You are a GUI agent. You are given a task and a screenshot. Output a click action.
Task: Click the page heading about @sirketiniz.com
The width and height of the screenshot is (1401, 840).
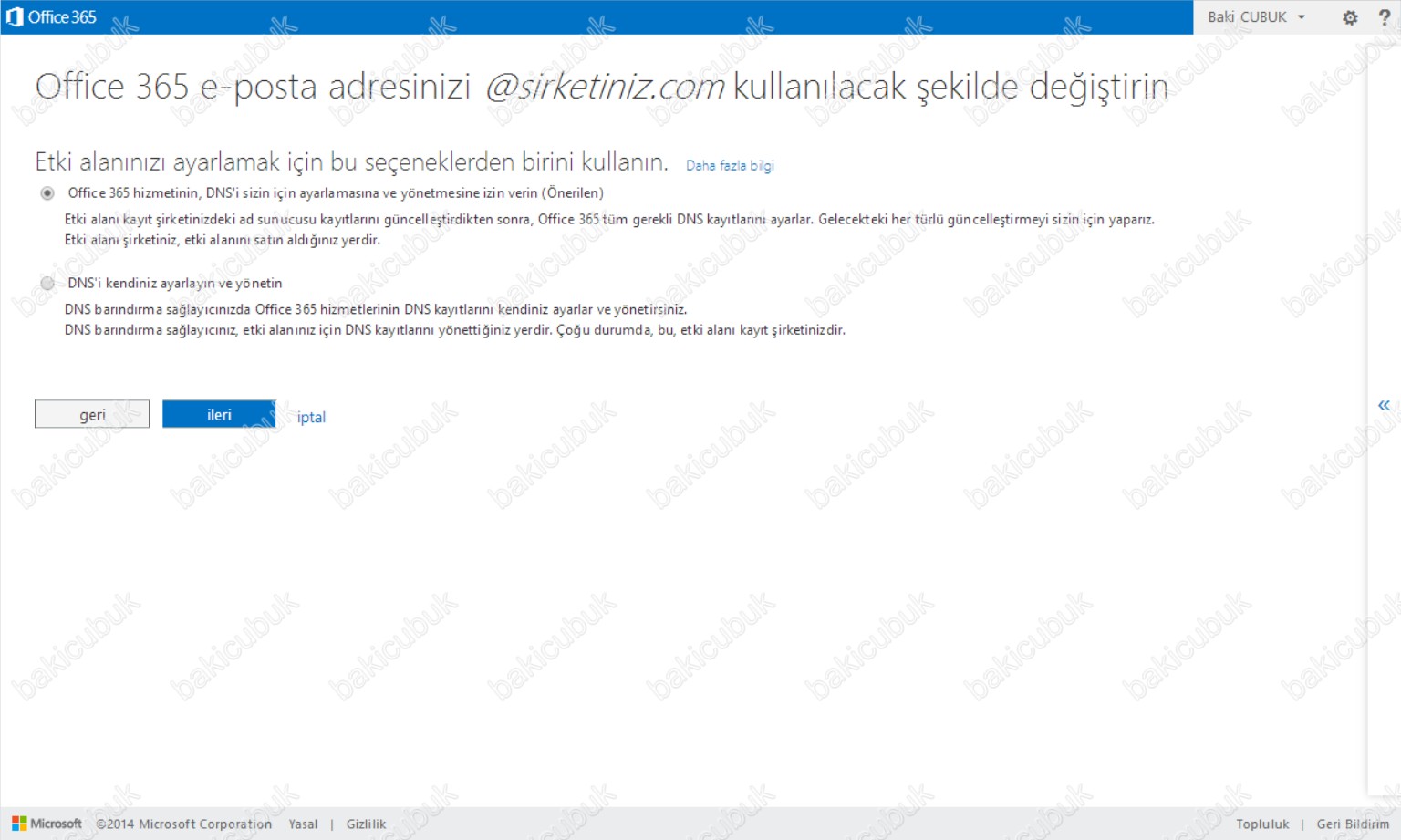[x=602, y=87]
